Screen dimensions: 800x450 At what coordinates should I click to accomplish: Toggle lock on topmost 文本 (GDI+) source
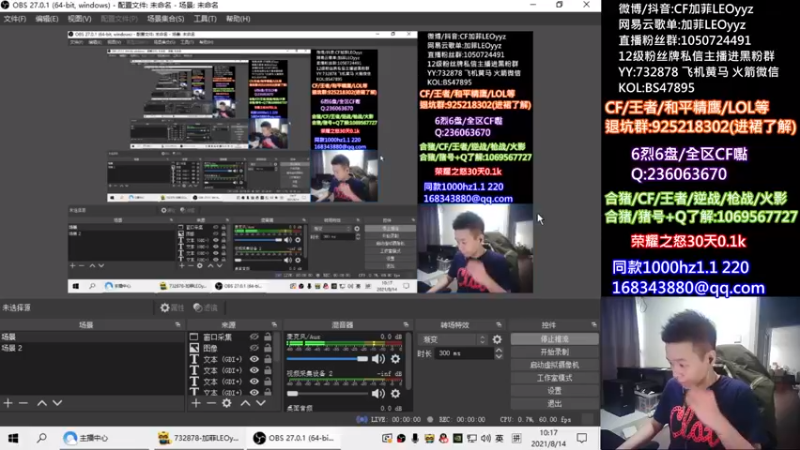pyautogui.click(x=267, y=359)
